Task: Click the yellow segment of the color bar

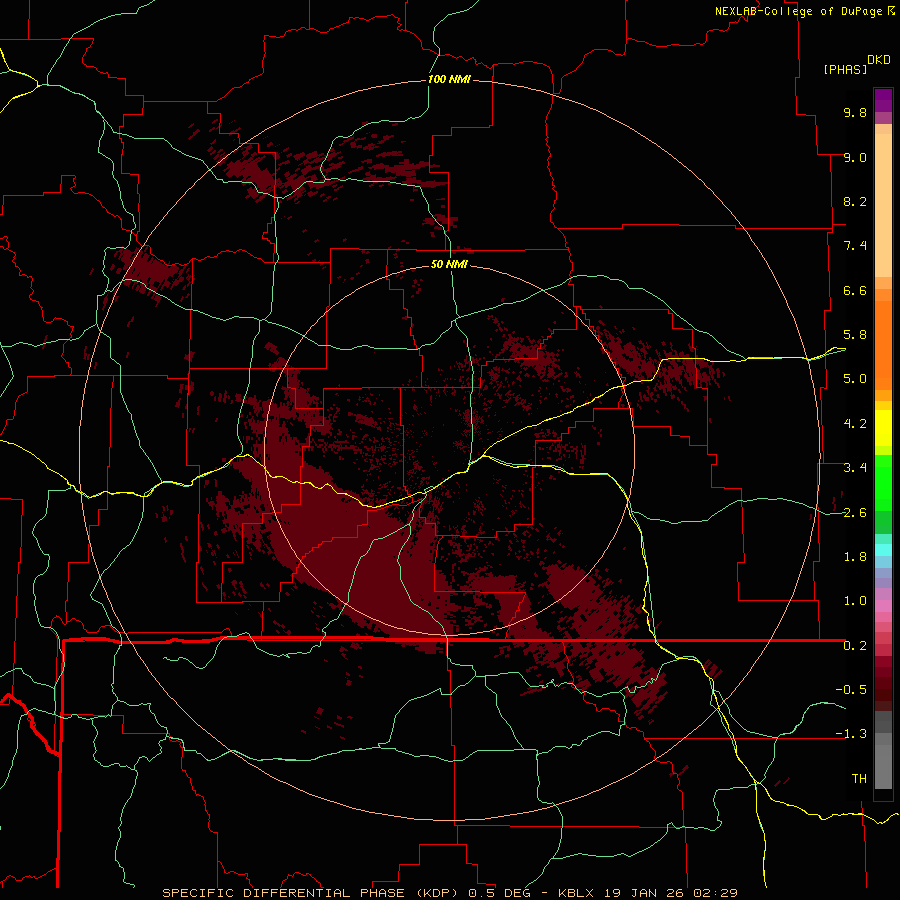Action: [883, 428]
